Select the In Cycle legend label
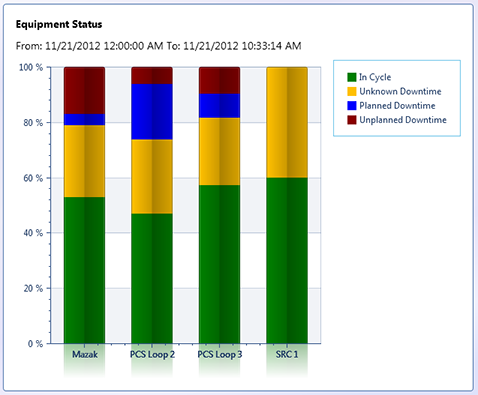478x395 pixels. pyautogui.click(x=375, y=77)
